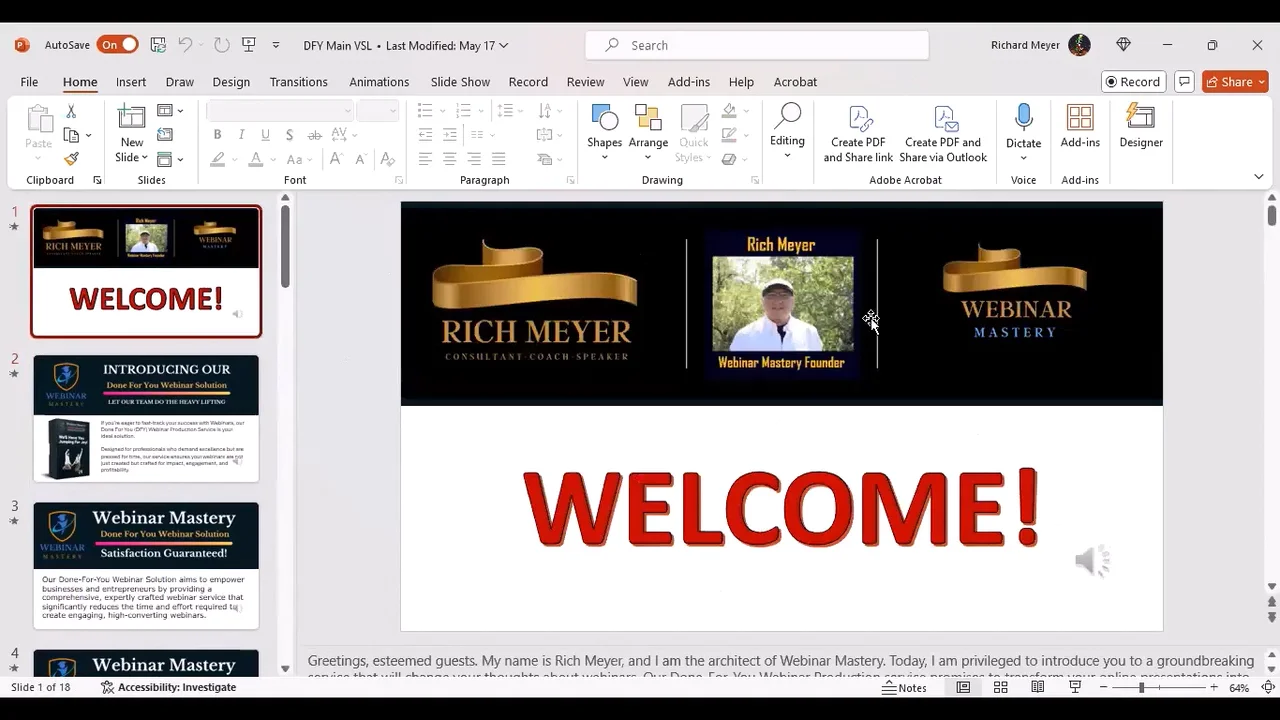
Task: Toggle Notes pane in status bar
Action: pos(905,688)
